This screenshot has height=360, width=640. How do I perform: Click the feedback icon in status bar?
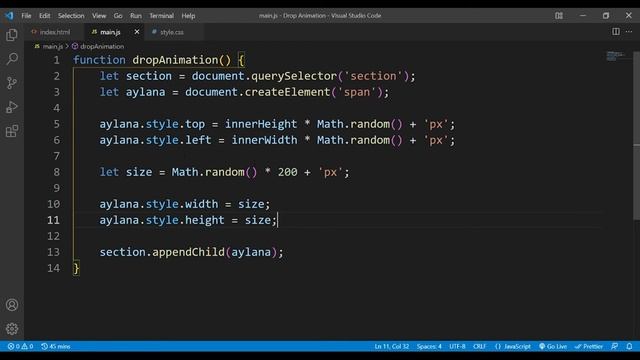click(615, 346)
